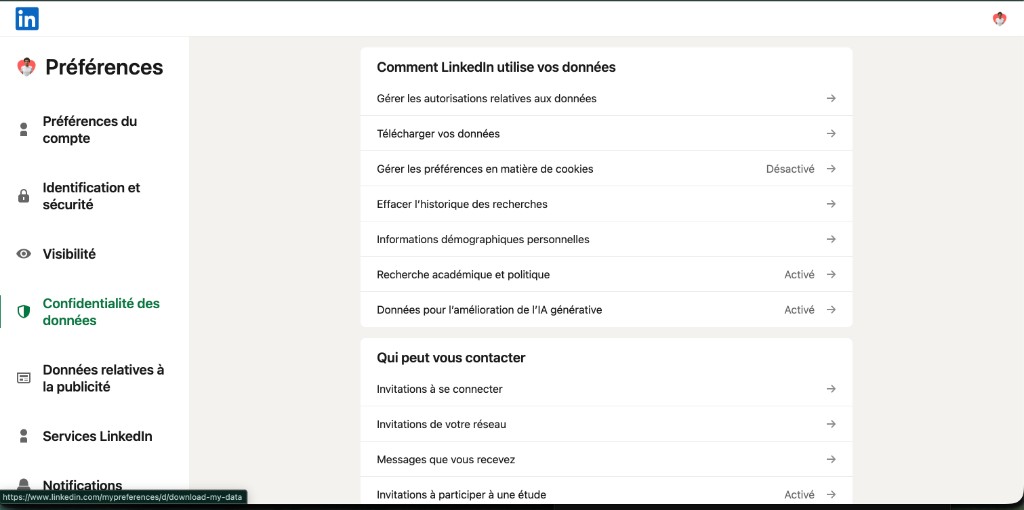
Task: Open the profile avatar in top-right corner
Action: [999, 19]
